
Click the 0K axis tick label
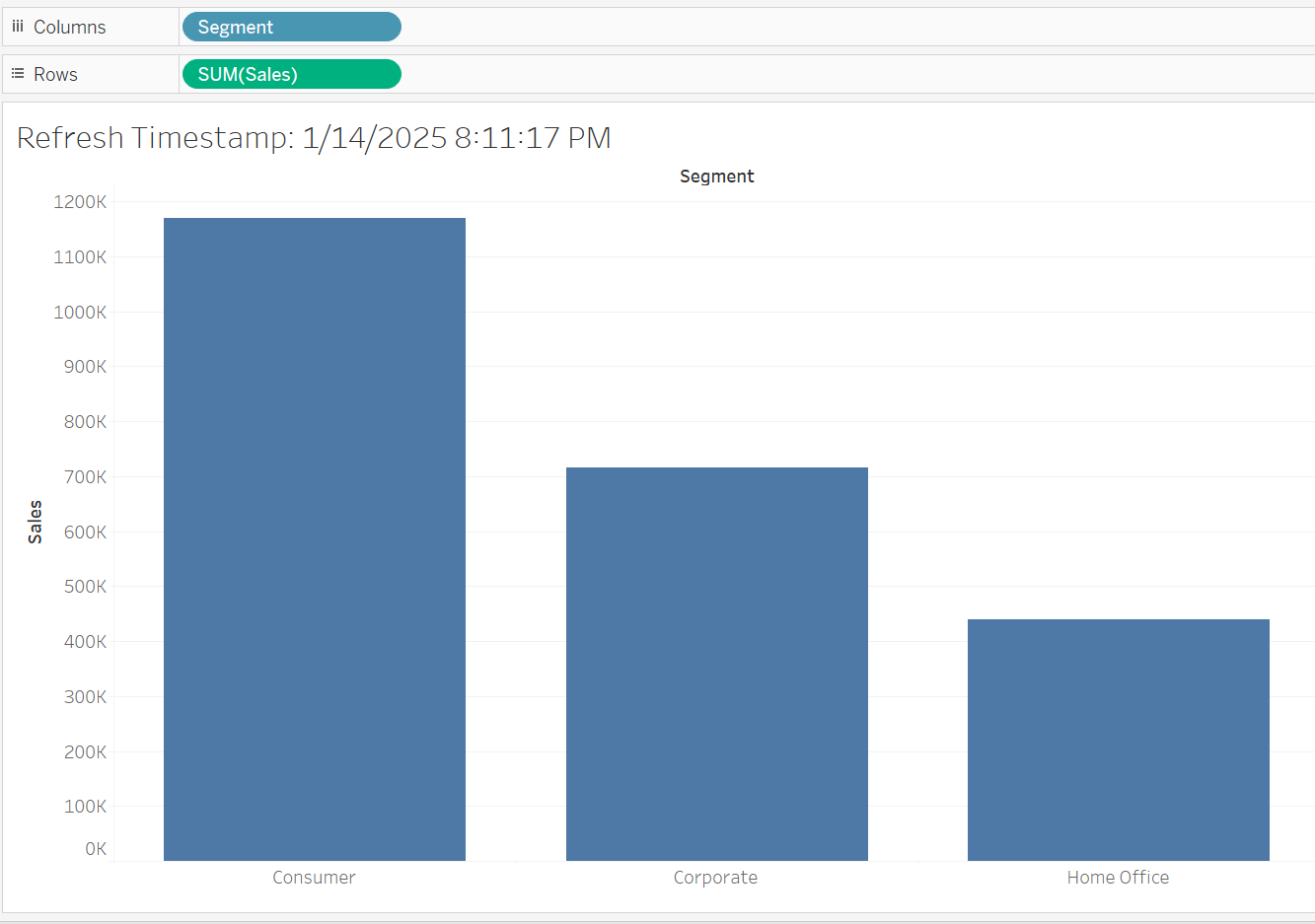(95, 848)
